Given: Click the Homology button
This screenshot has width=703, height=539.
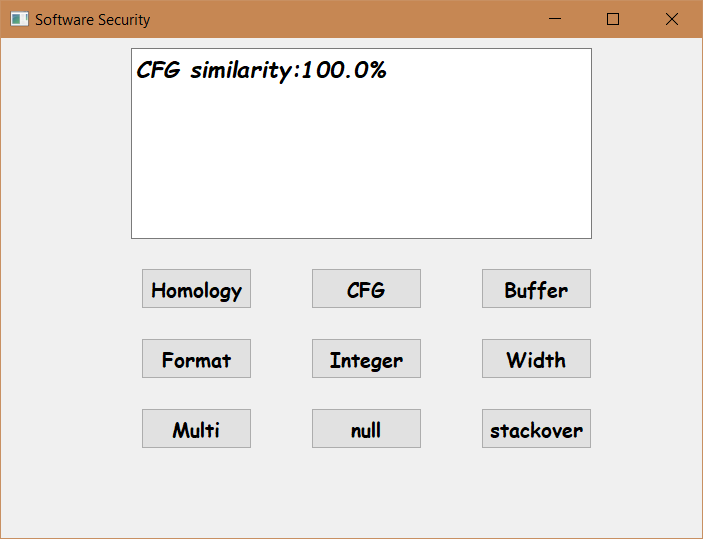Looking at the screenshot, I should 196,289.
